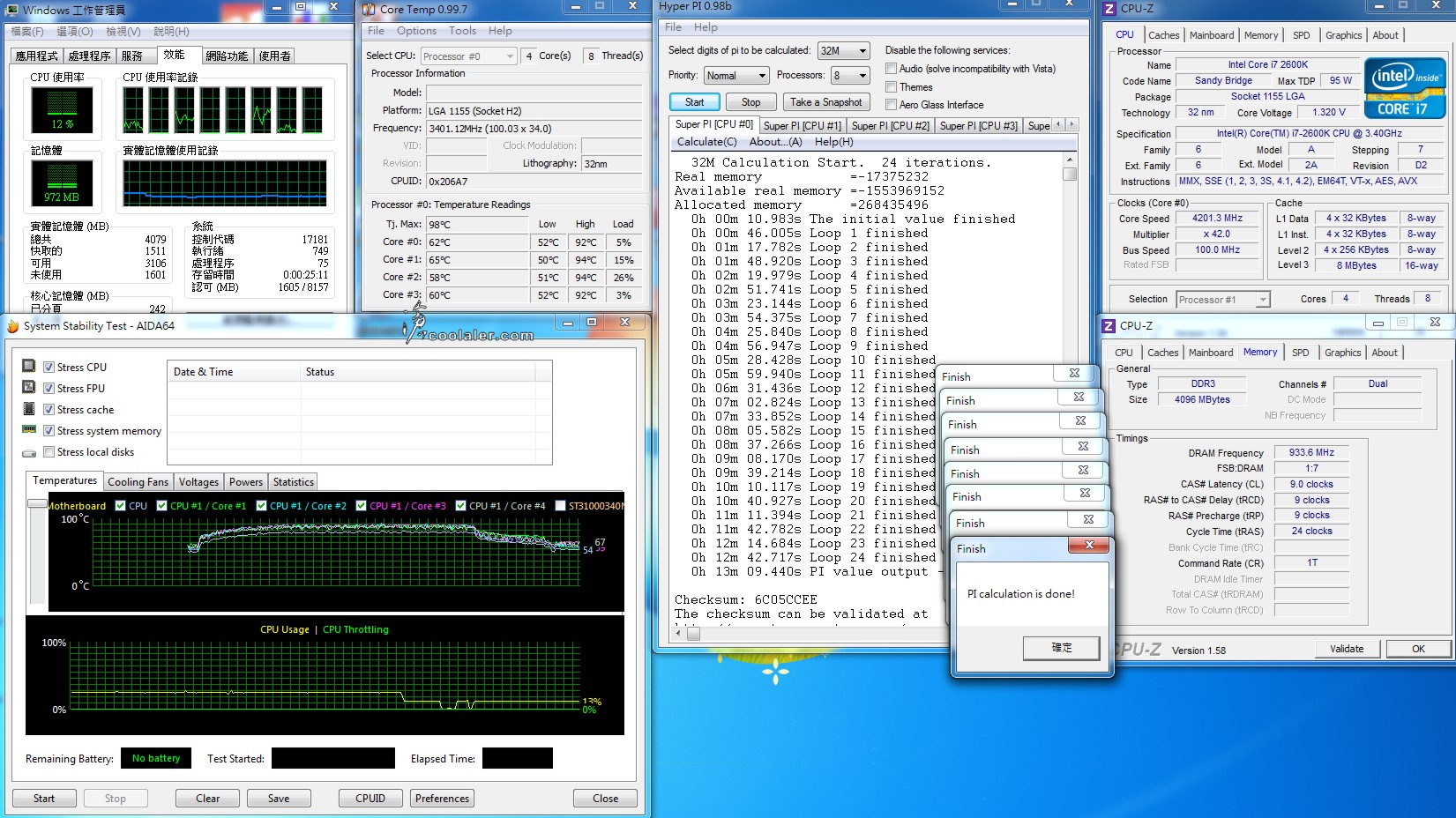Click the left arrow to scroll Super PI tabs
Viewport: 1456px width, 818px height.
click(x=1059, y=124)
